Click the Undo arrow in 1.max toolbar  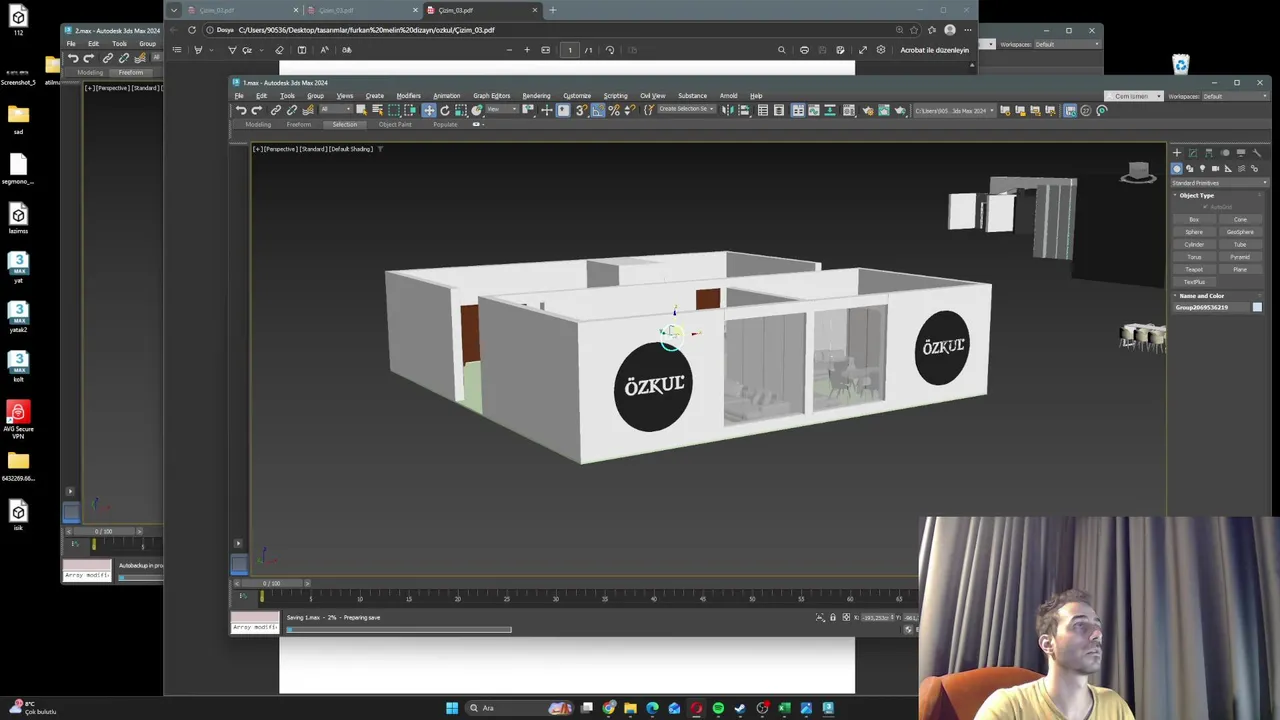(x=241, y=110)
